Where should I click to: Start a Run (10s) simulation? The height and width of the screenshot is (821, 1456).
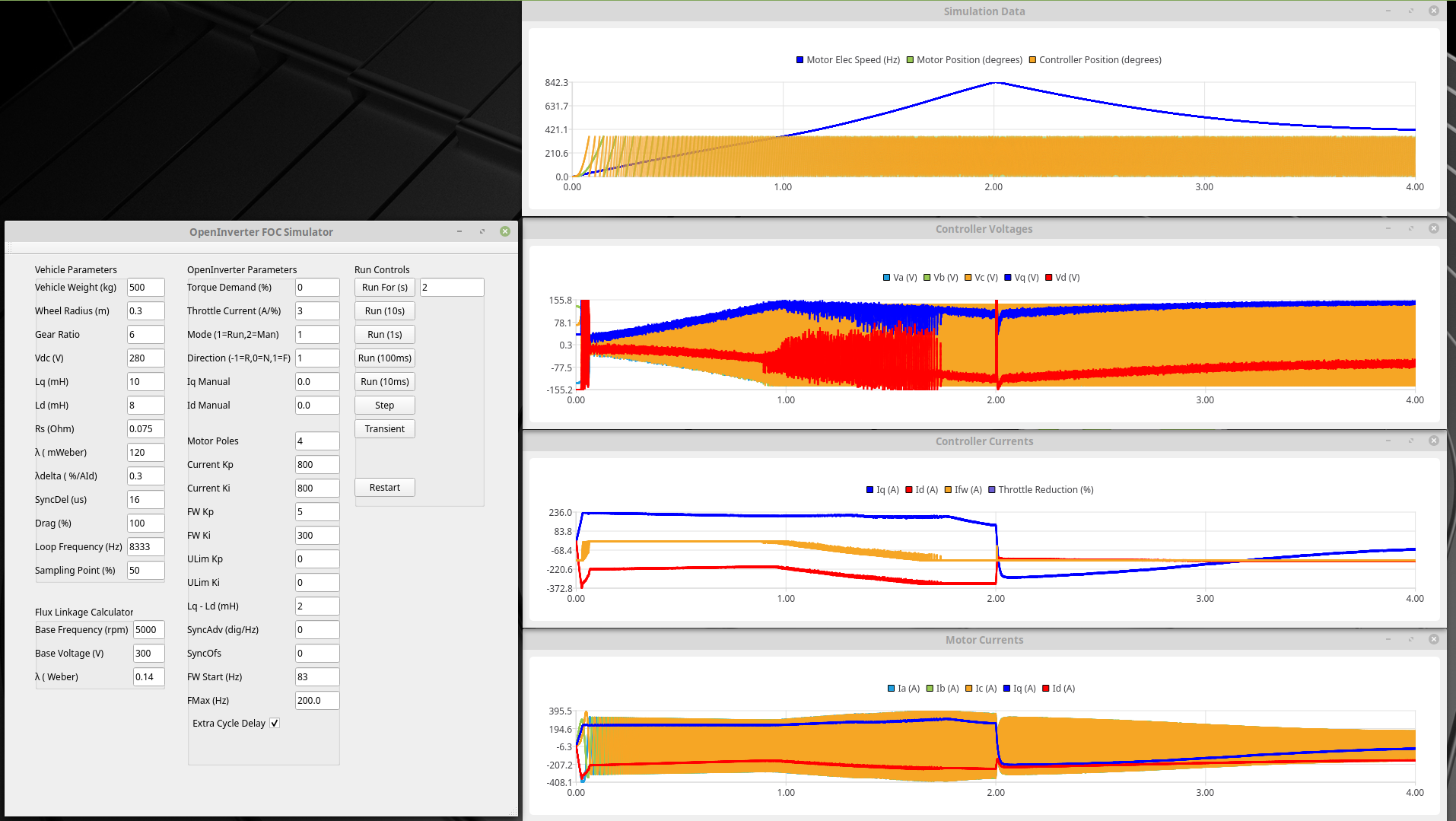tap(384, 311)
